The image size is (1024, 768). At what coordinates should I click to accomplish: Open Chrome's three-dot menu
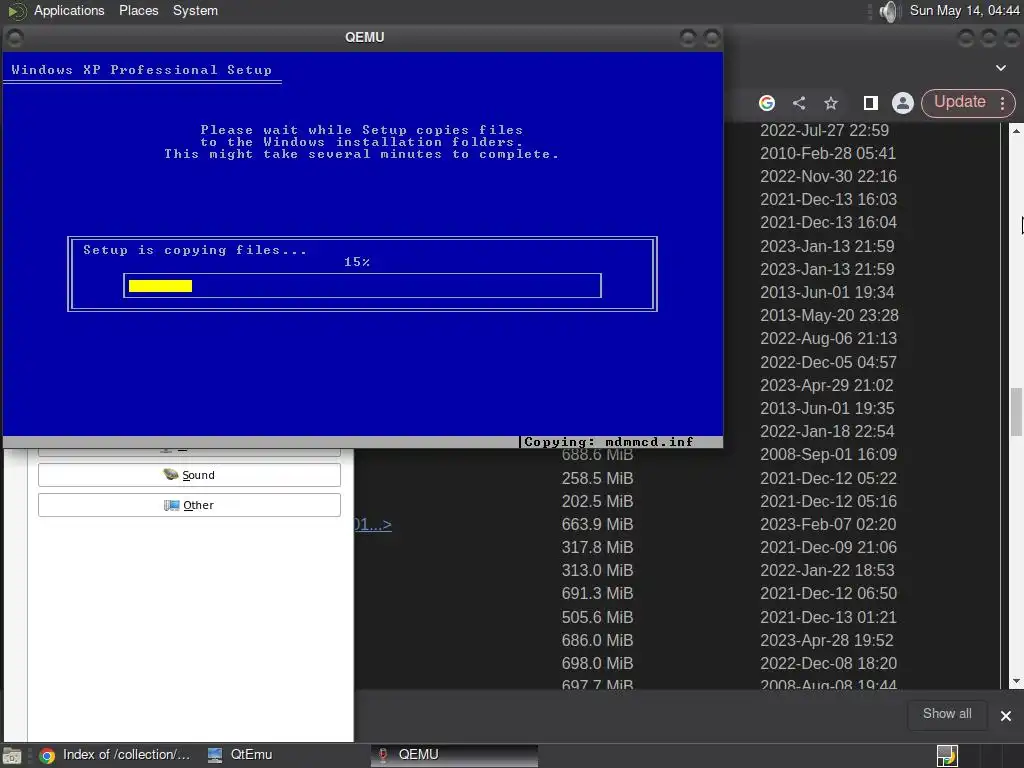pos(1002,103)
